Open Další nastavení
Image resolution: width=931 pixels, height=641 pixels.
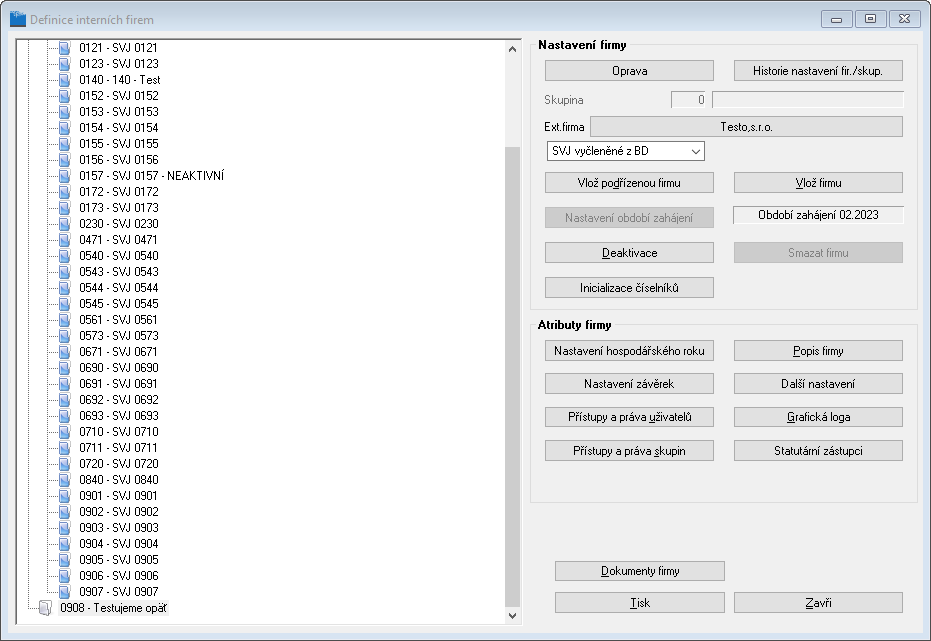point(818,384)
